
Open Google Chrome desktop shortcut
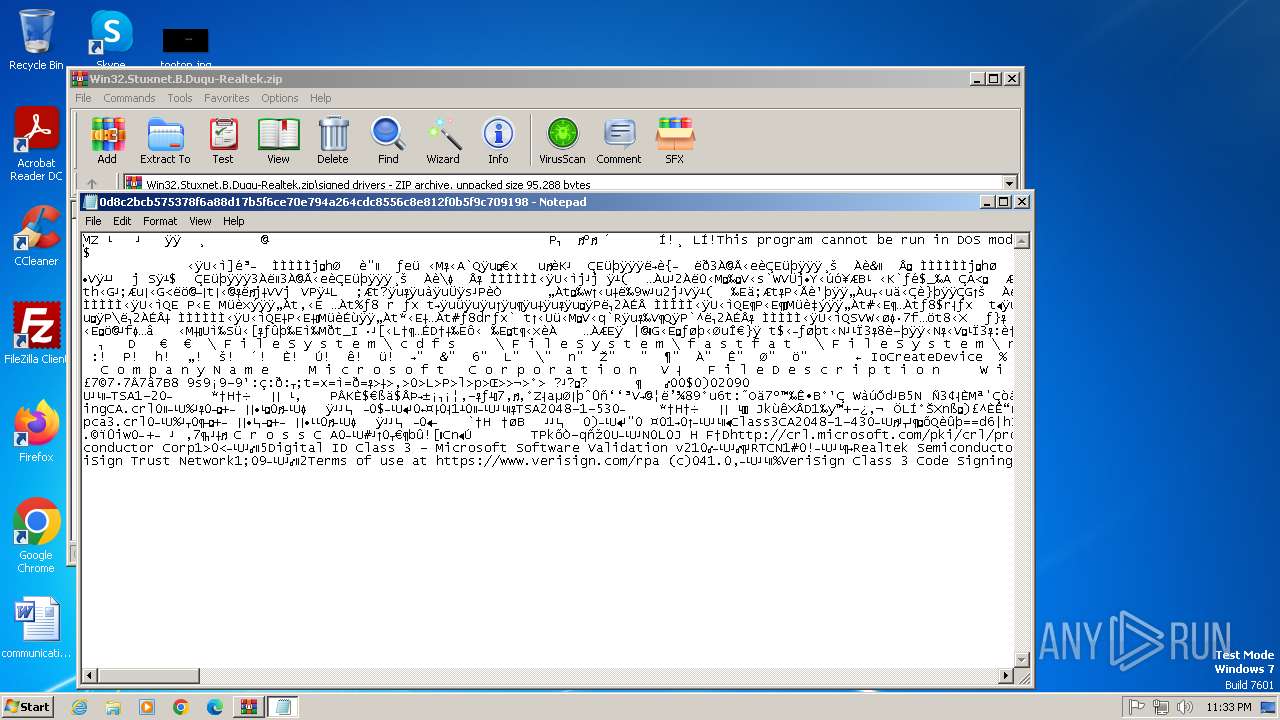[36, 536]
